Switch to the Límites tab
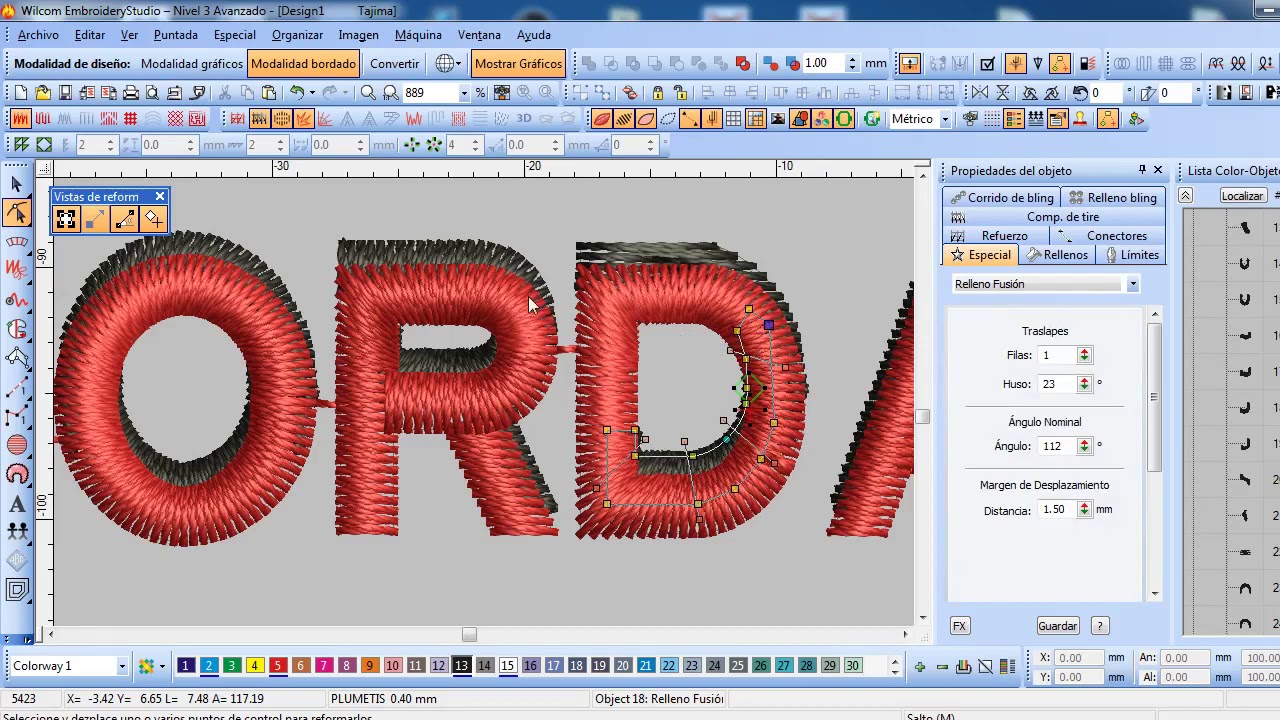Image resolution: width=1280 pixels, height=720 pixels. click(1130, 255)
